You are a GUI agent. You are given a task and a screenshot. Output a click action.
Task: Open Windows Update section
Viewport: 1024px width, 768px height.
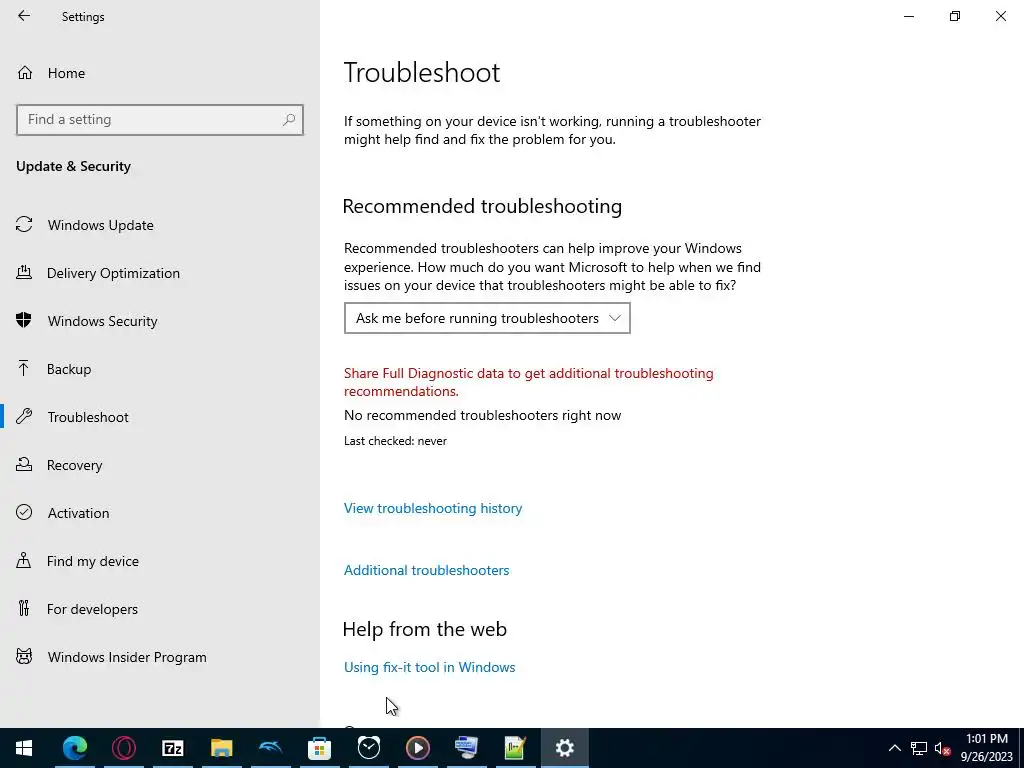point(160,225)
